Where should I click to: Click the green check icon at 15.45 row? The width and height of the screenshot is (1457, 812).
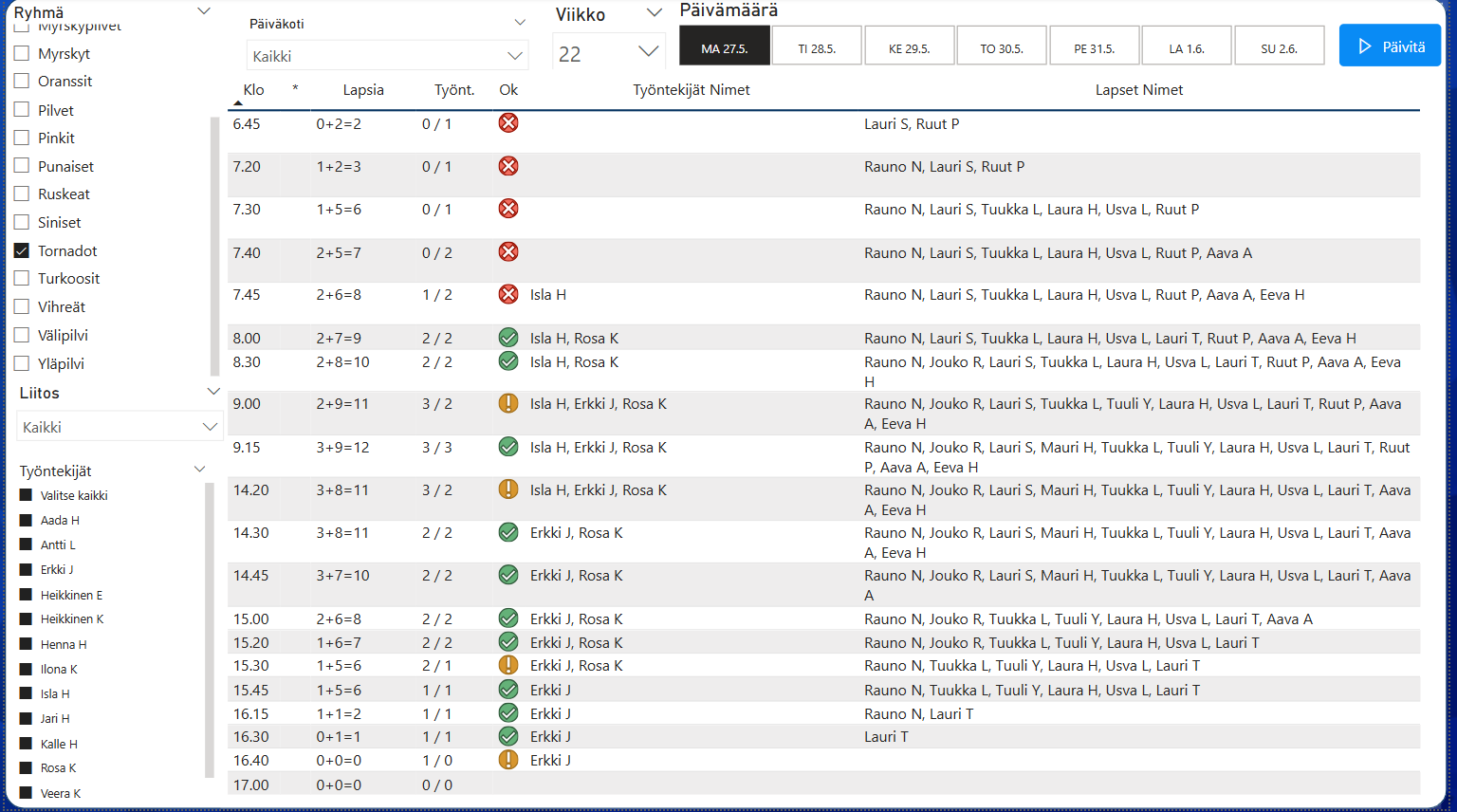point(508,690)
